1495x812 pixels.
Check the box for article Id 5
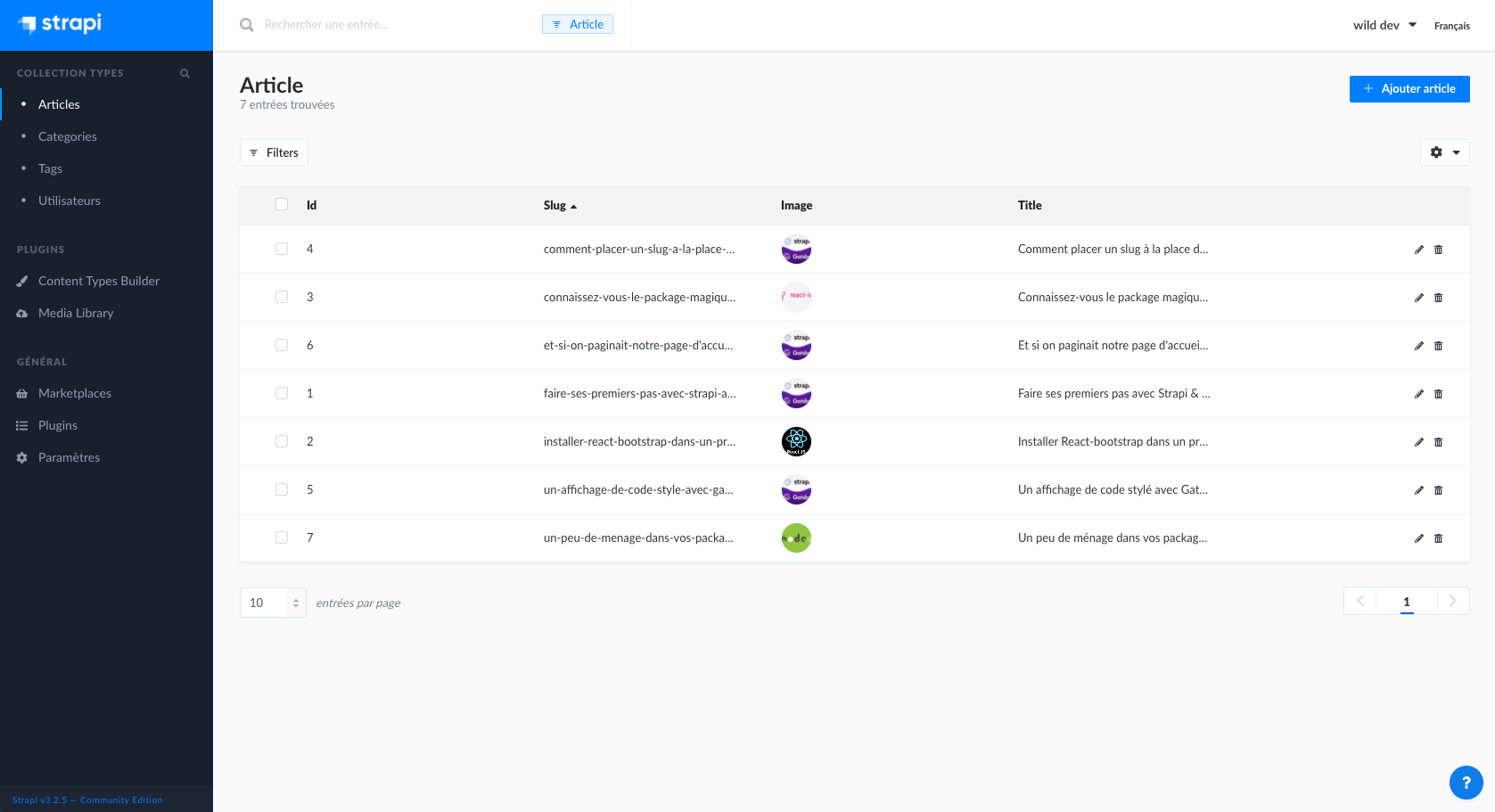coord(282,489)
